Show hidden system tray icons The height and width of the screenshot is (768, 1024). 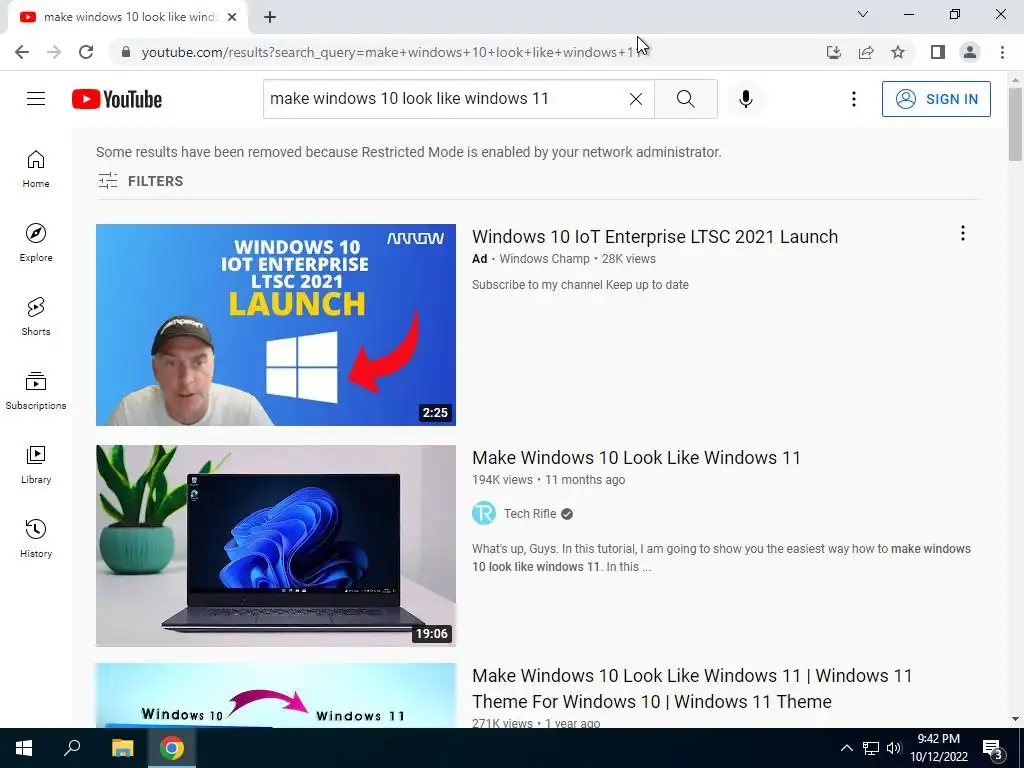[846, 748]
